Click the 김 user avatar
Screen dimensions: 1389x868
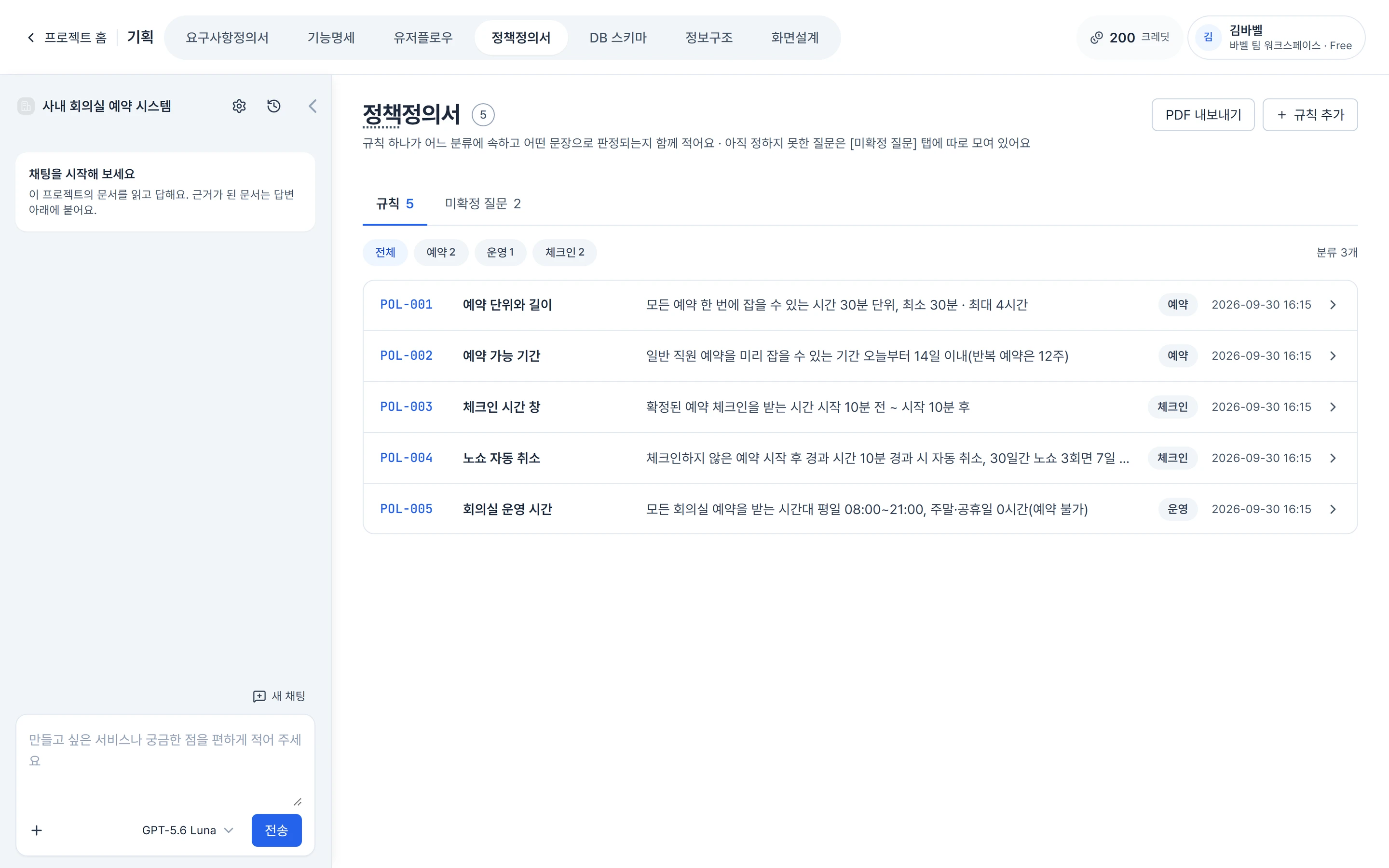point(1208,37)
